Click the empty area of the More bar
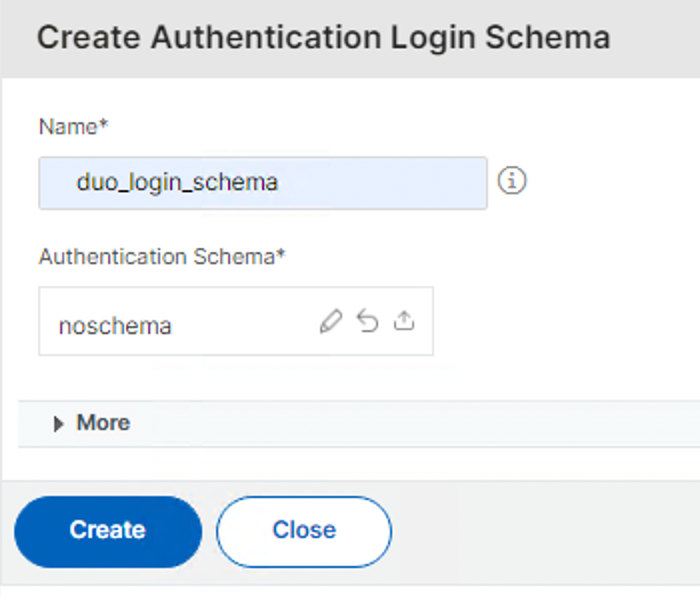700x596 pixels. point(400,423)
